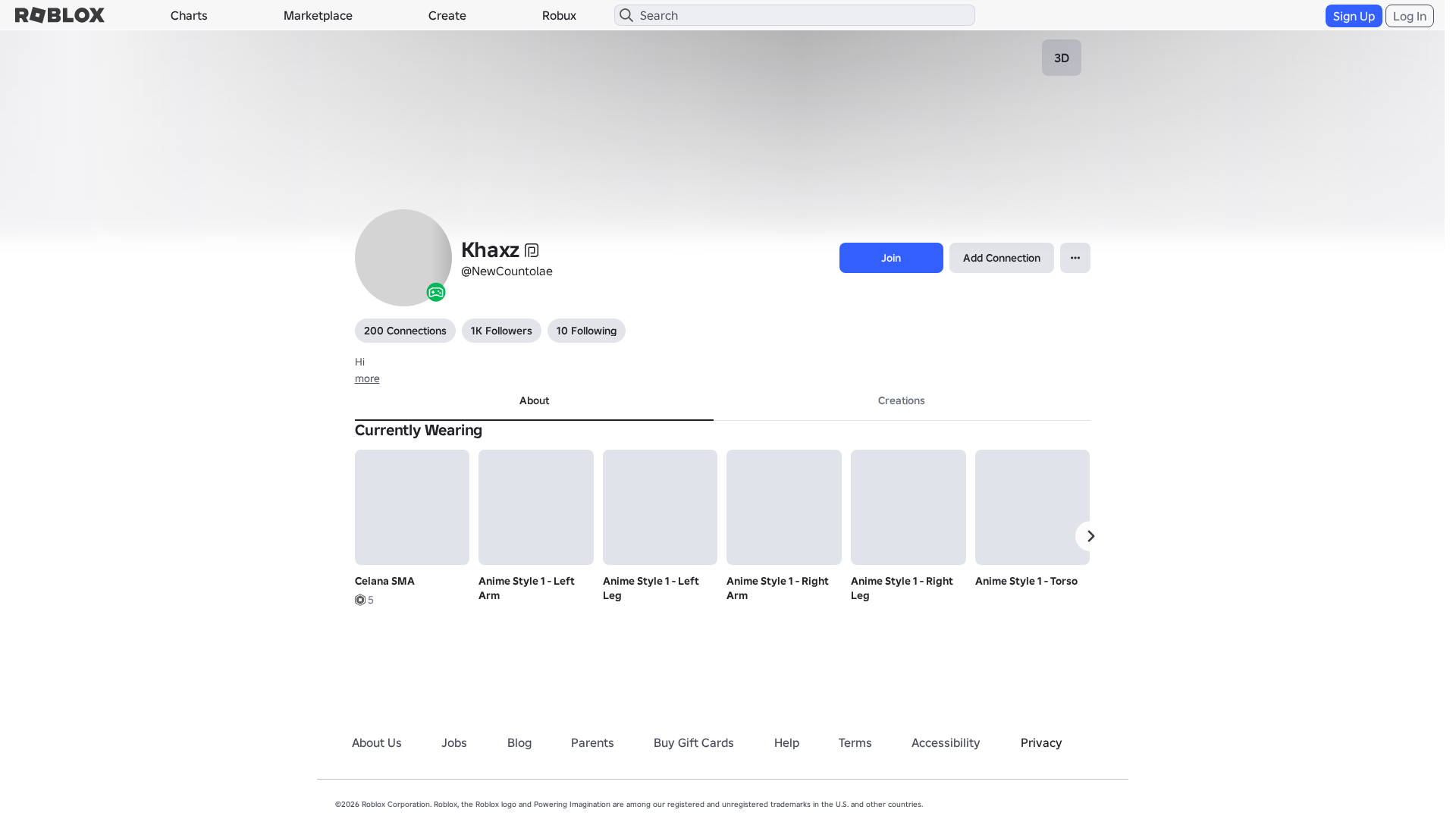Click the Anime Style 1 - Torso title
This screenshot has height=819, width=1456.
click(1026, 581)
